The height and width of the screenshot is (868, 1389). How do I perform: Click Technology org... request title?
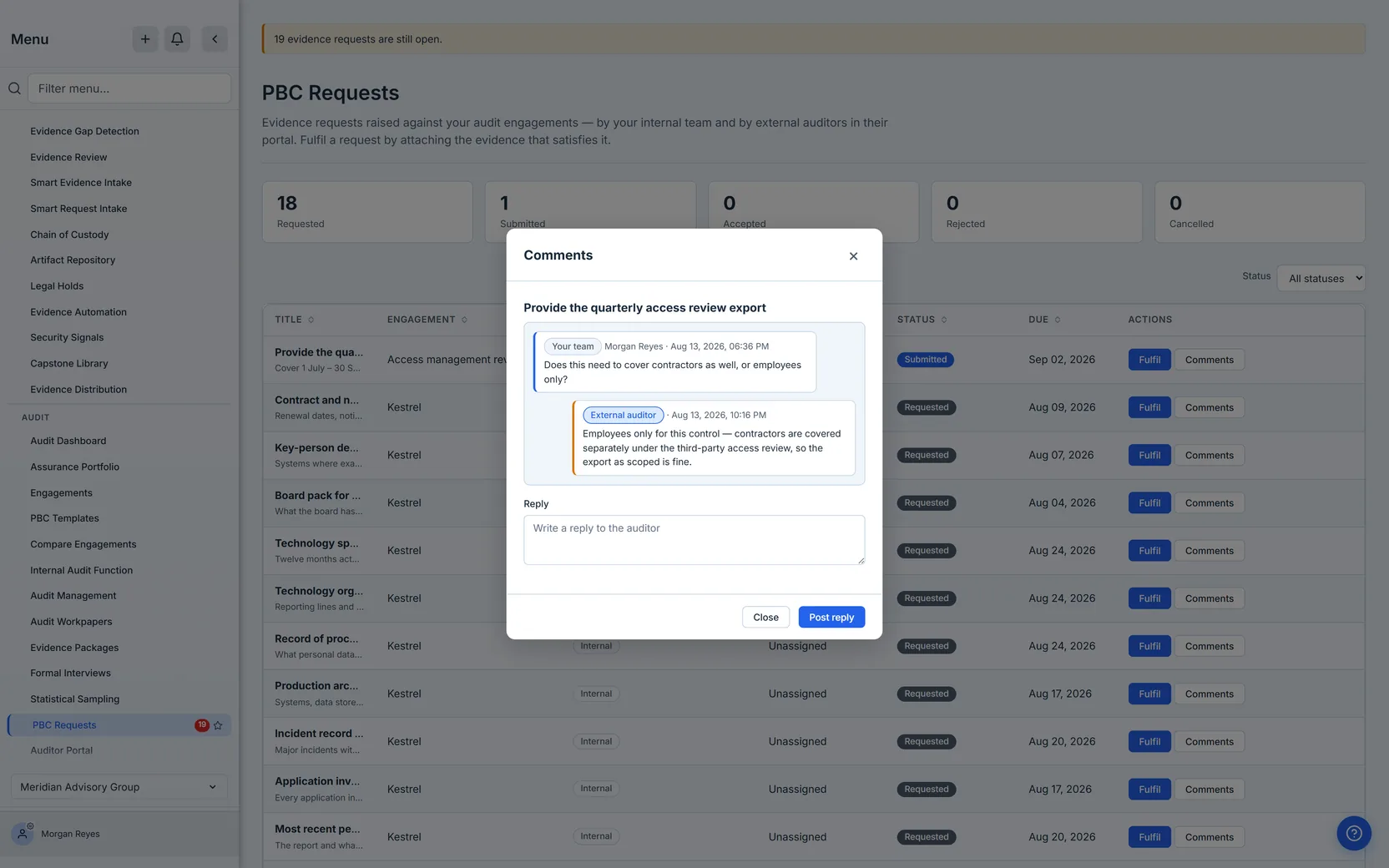319,591
